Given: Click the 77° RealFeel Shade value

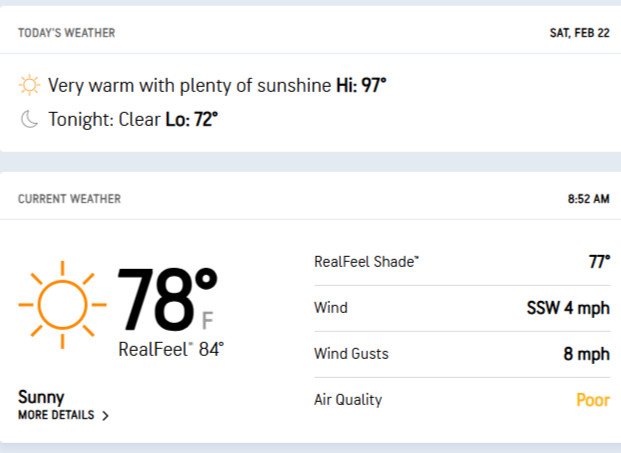Looking at the screenshot, I should click(x=599, y=262).
